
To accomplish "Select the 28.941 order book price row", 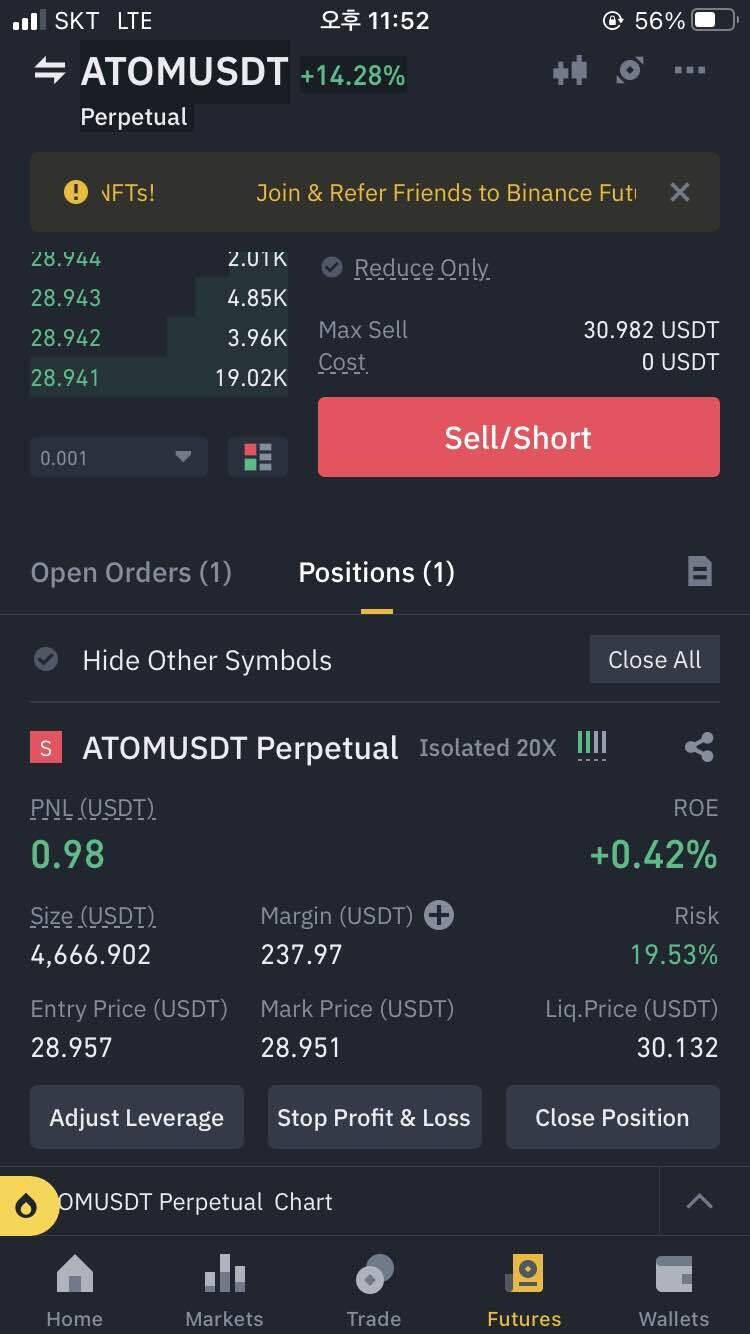I will click(158, 378).
